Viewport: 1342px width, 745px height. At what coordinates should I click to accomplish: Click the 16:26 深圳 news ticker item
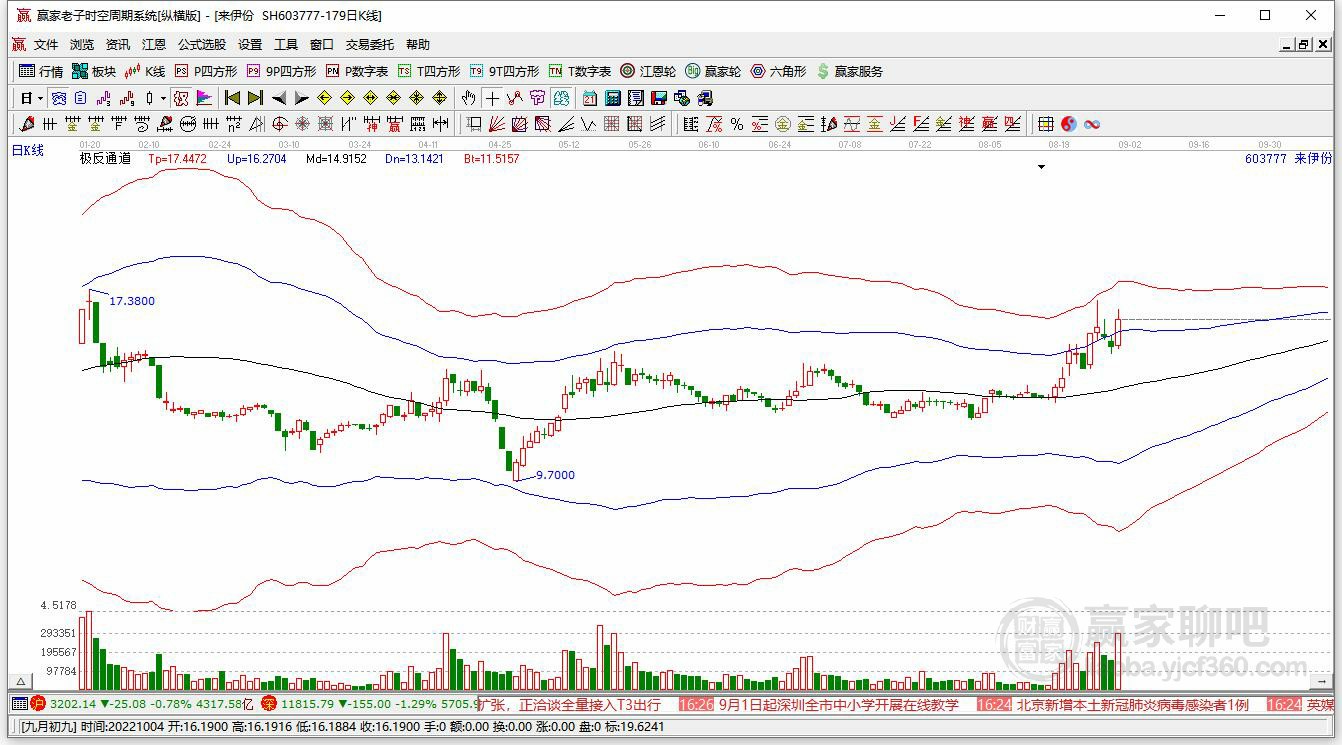tap(819, 705)
